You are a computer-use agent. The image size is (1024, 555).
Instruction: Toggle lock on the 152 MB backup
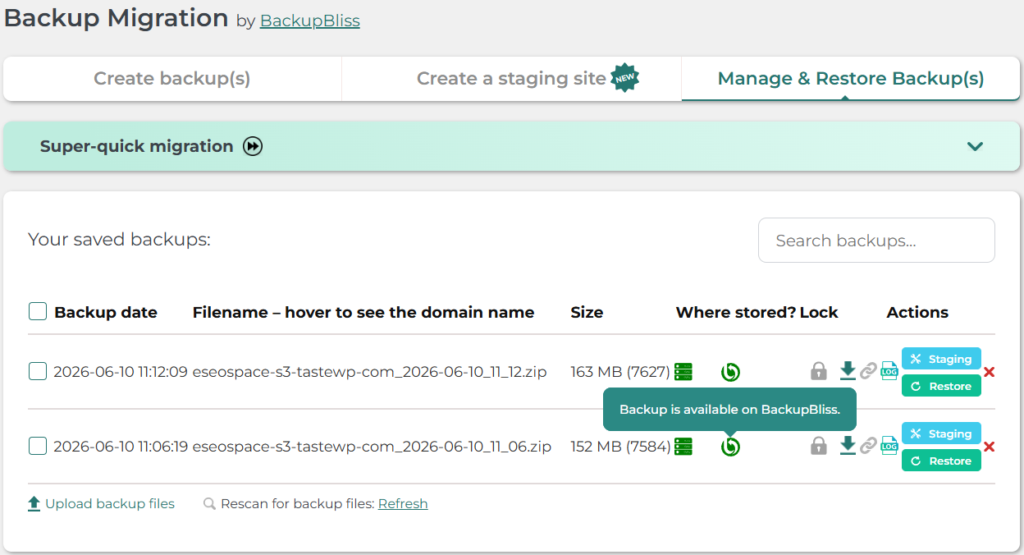(x=818, y=446)
